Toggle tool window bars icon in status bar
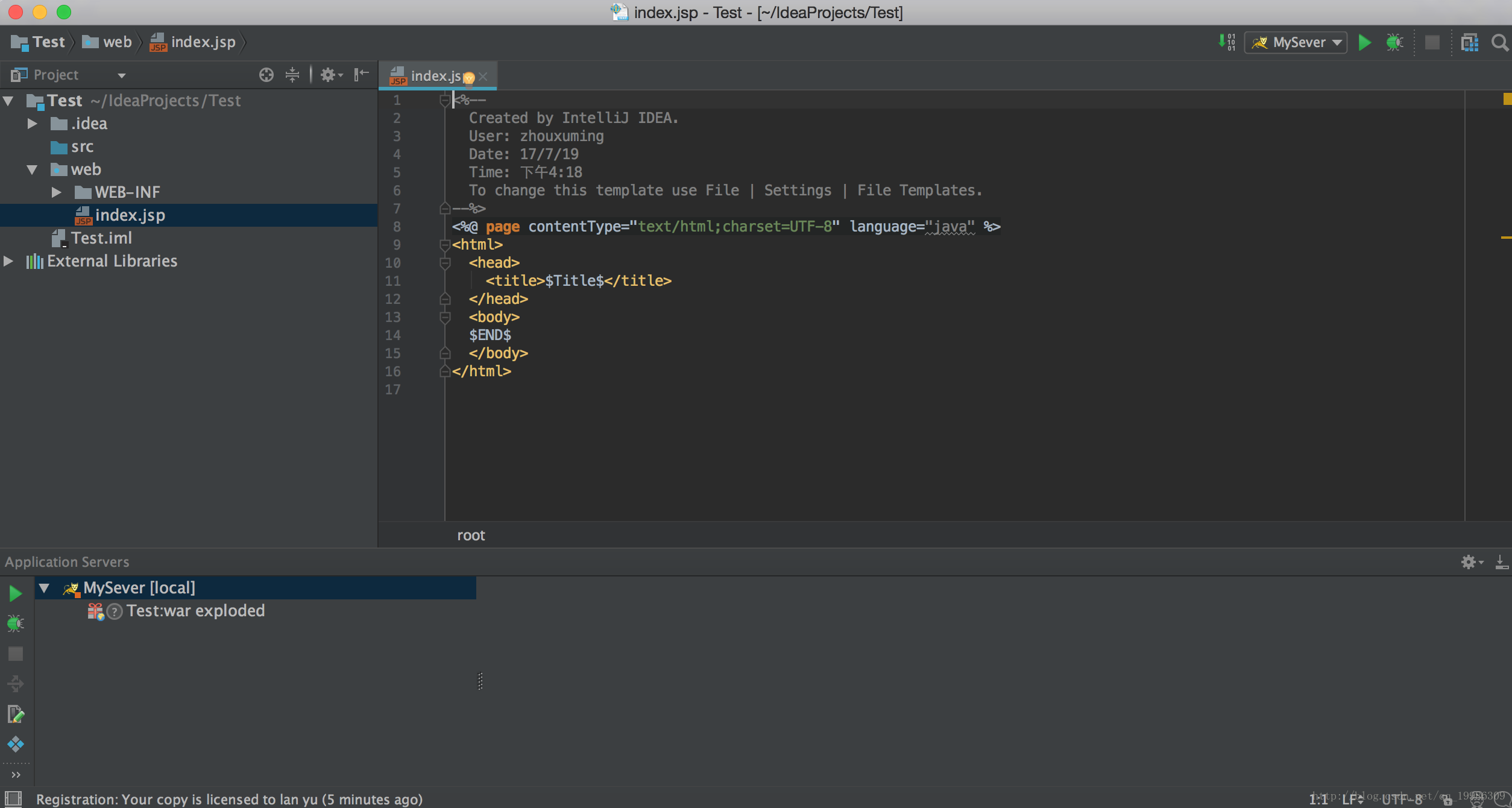This screenshot has height=808, width=1512. tap(13, 799)
